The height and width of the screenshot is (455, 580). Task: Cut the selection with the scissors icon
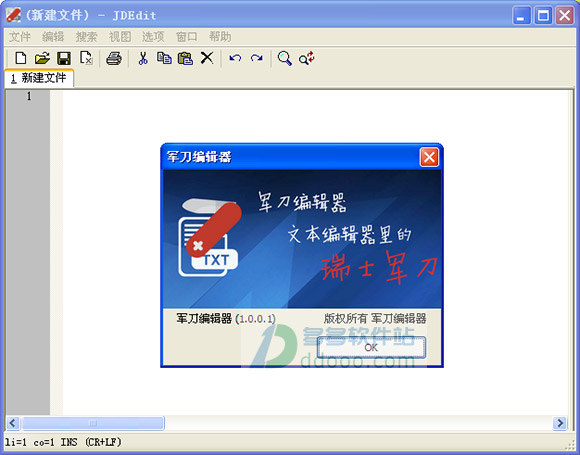(x=143, y=58)
